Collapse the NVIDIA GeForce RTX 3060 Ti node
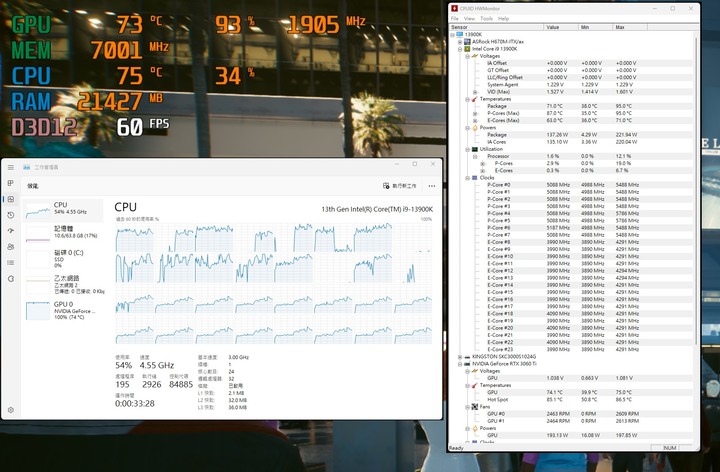Screen dimensions: 720x472 [460, 364]
